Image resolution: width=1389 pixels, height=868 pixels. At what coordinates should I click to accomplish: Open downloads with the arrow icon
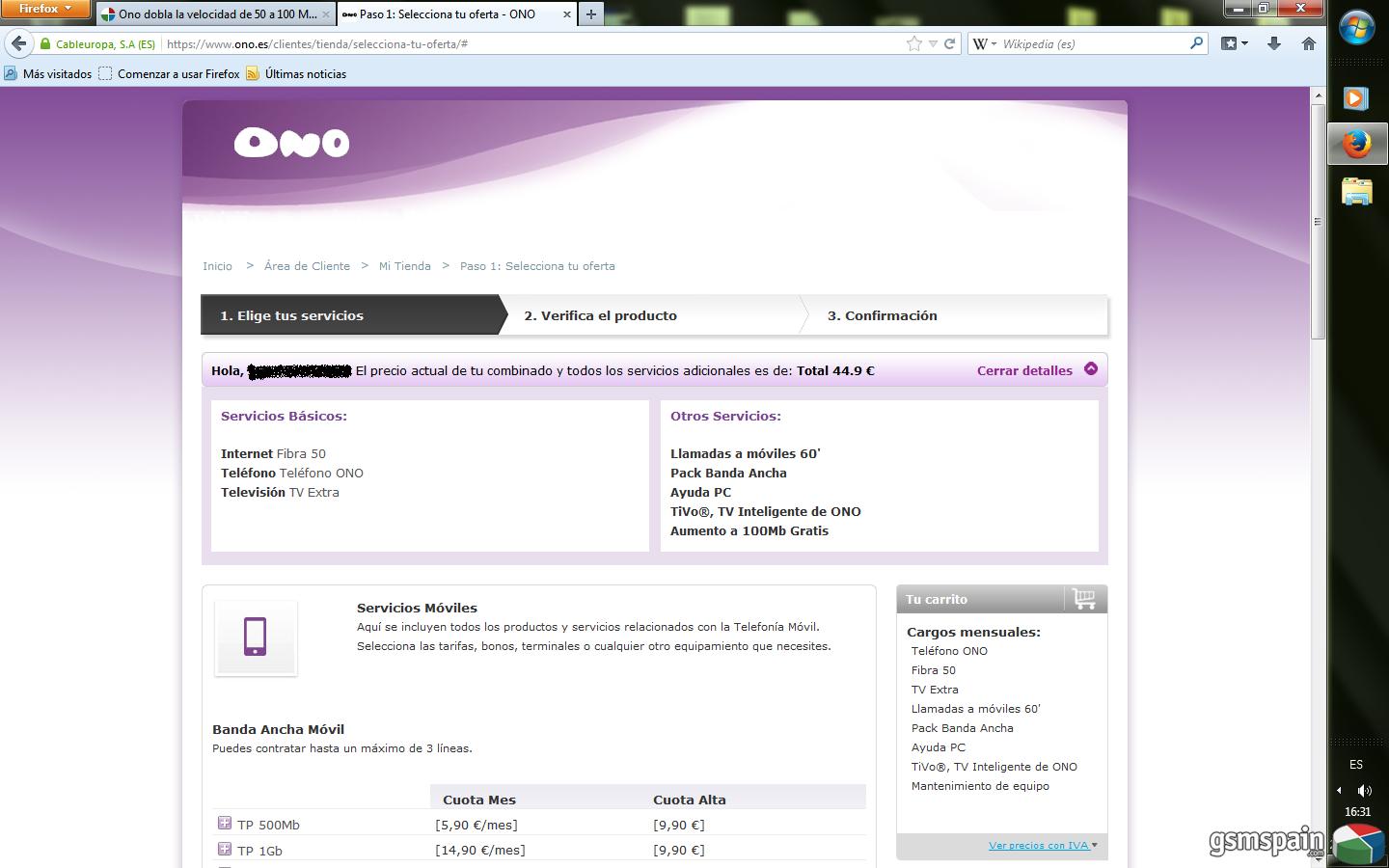point(1273,43)
